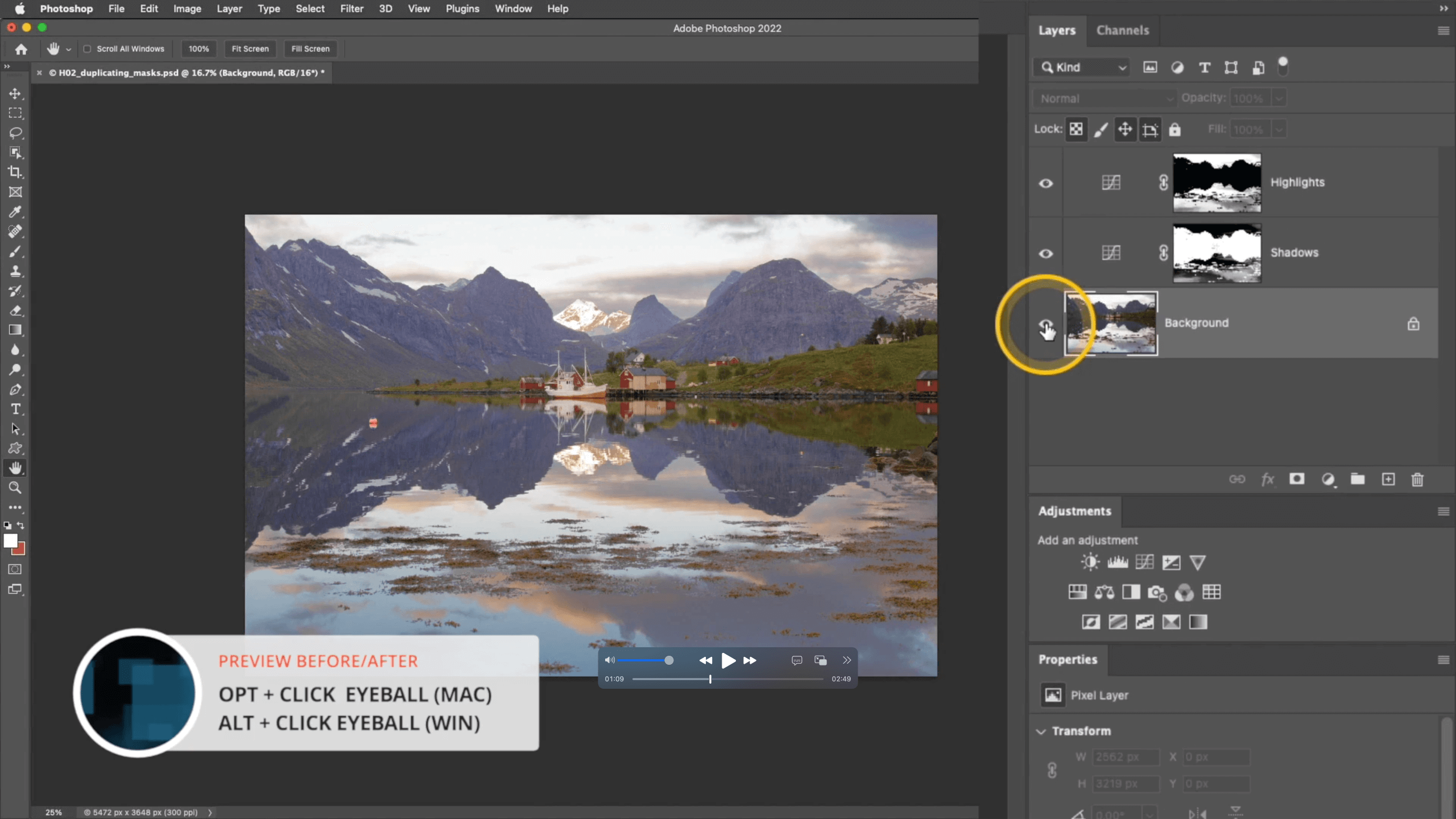Viewport: 1456px width, 819px height.
Task: Select the Lasso tool
Action: (x=15, y=133)
